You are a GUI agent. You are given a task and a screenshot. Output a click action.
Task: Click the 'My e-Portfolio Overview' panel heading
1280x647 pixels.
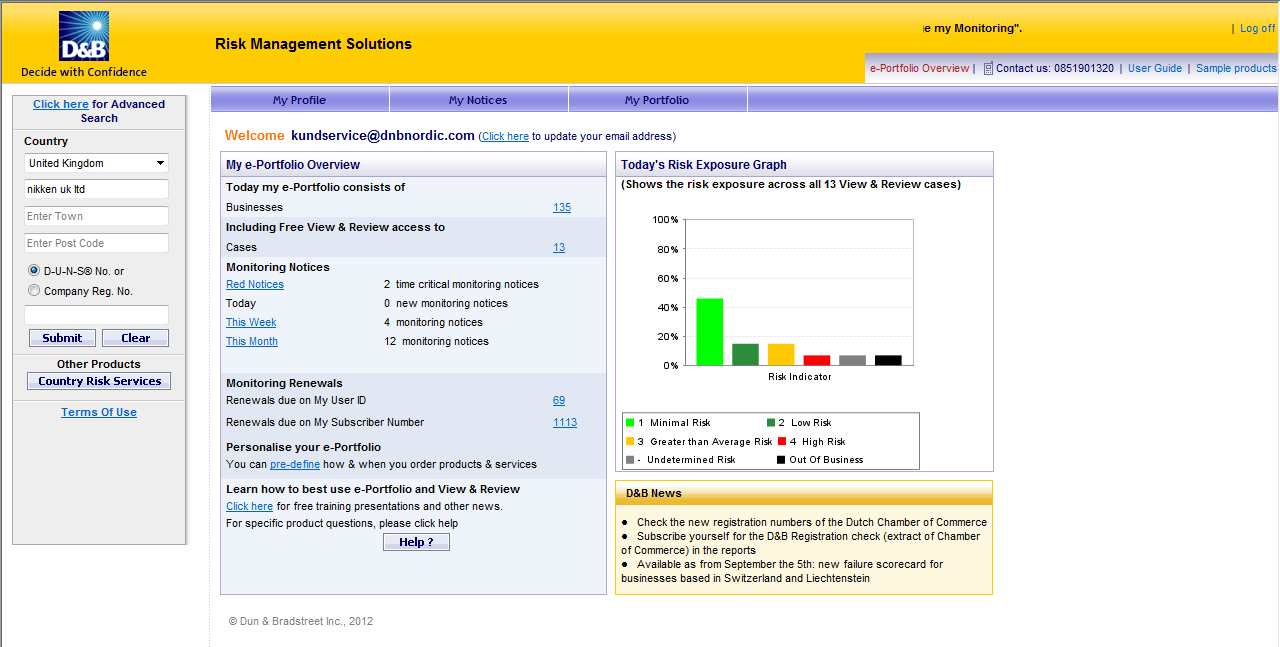click(x=293, y=165)
